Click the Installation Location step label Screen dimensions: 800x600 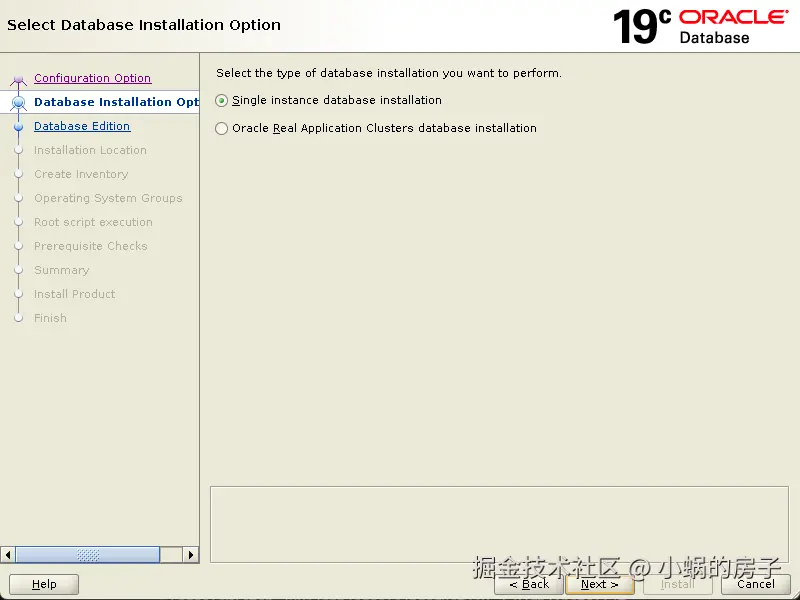point(90,150)
